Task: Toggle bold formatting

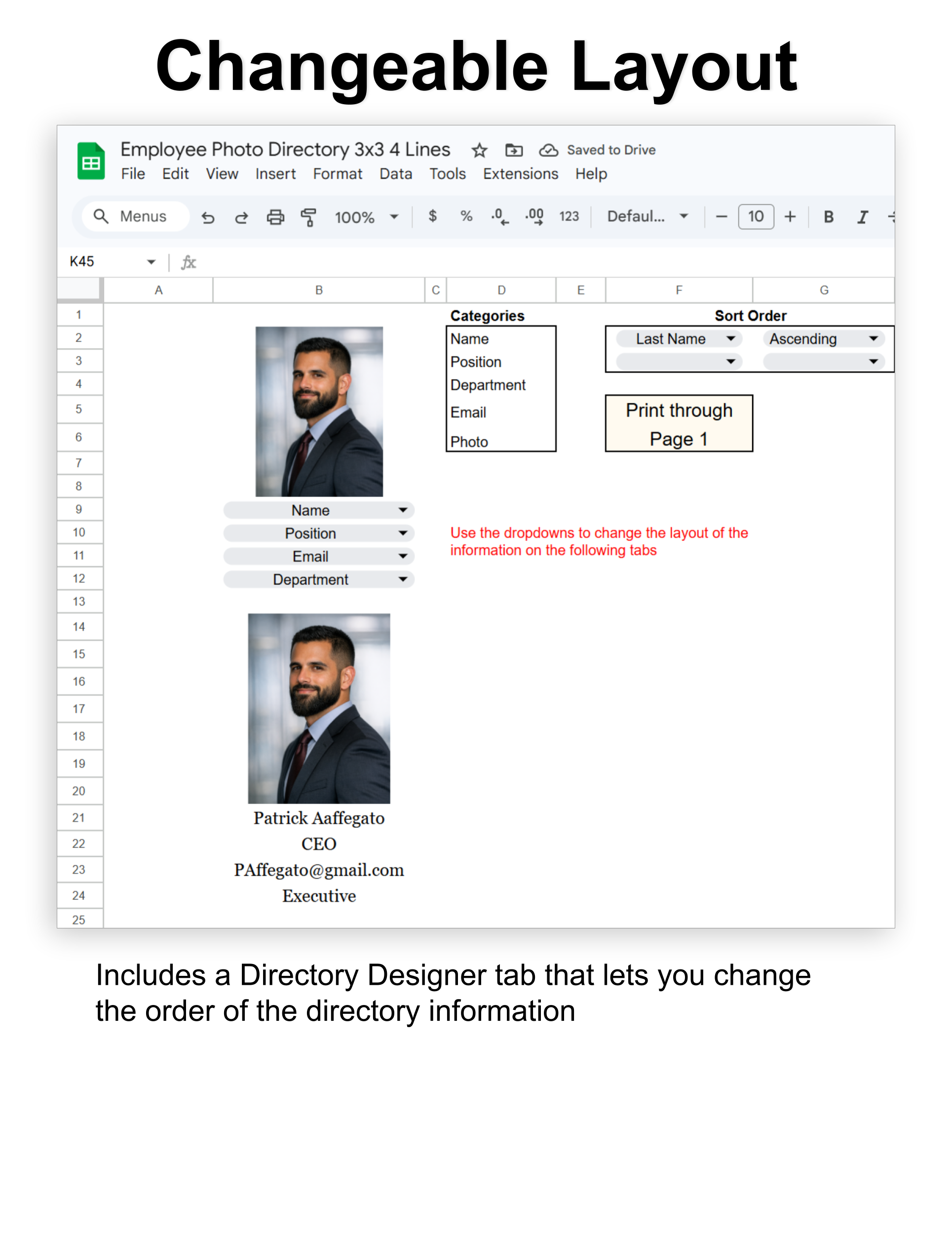Action: click(x=828, y=216)
